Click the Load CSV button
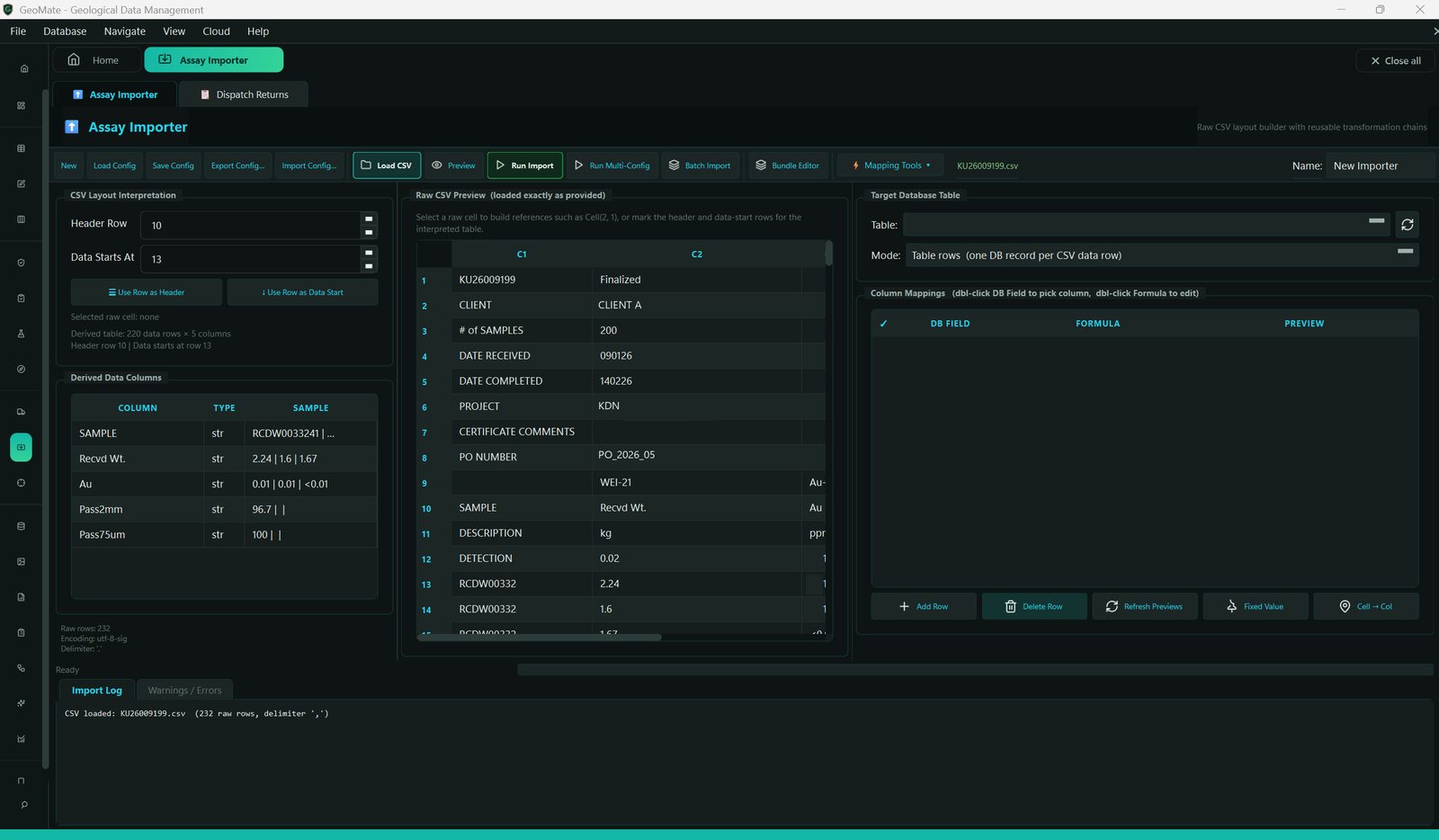This screenshot has width=1439, height=840. tap(387, 165)
